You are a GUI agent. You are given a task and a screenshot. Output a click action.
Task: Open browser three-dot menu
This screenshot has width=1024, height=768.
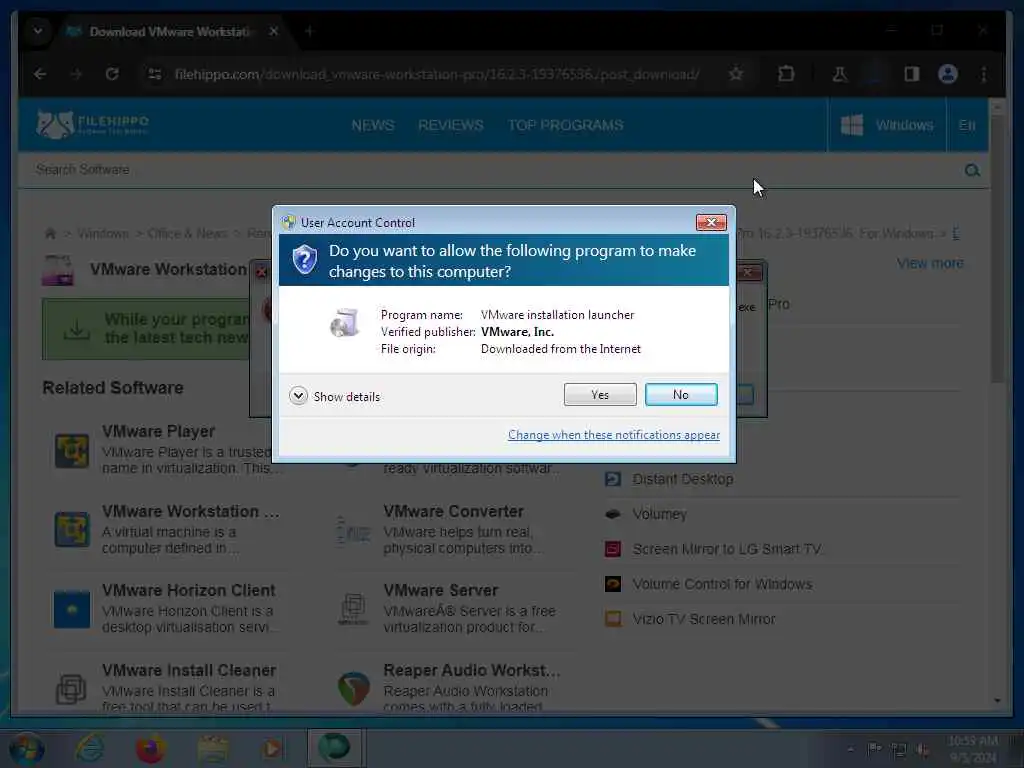point(984,74)
